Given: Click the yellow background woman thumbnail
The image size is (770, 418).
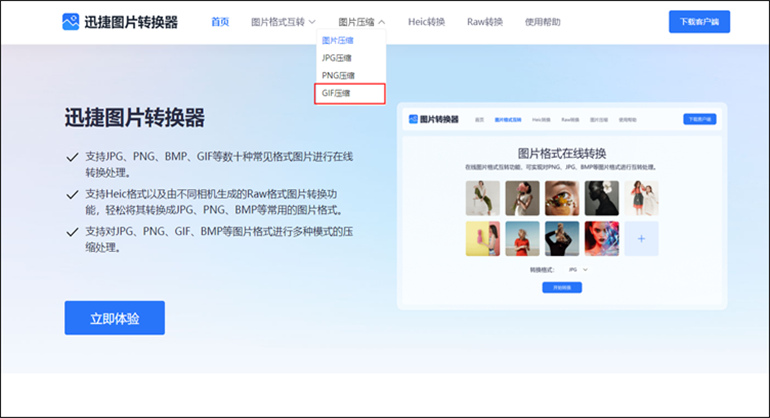Looking at the screenshot, I should pyautogui.click(x=483, y=239).
